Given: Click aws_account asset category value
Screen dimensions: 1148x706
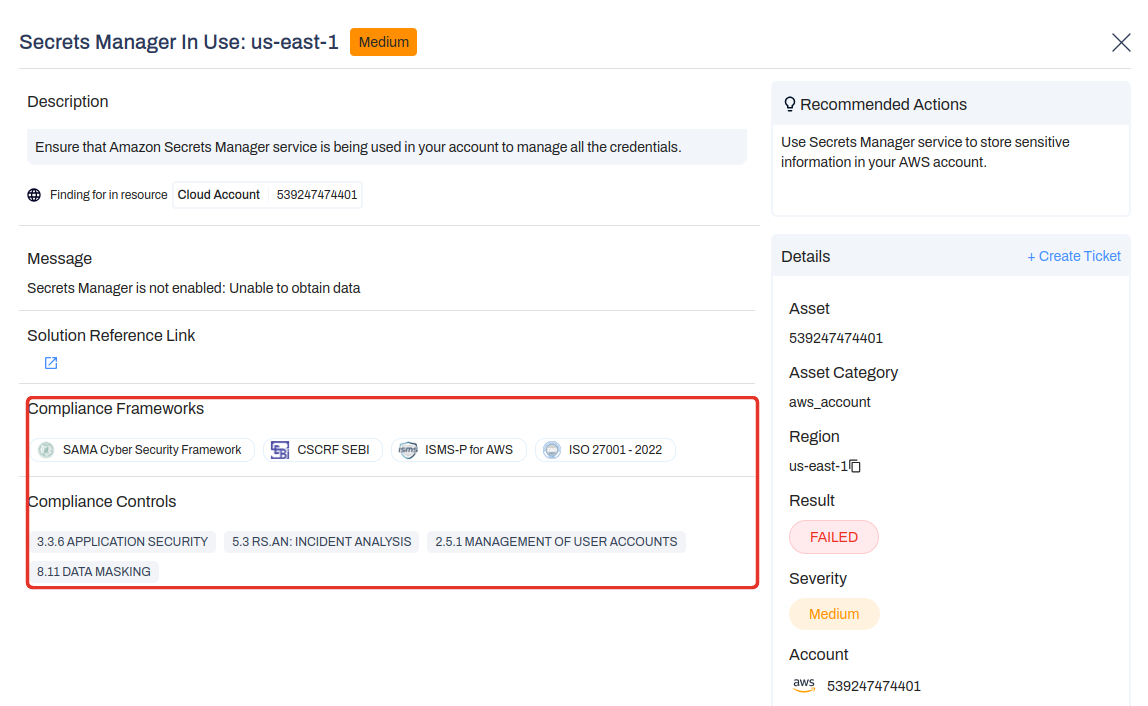Looking at the screenshot, I should (830, 402).
